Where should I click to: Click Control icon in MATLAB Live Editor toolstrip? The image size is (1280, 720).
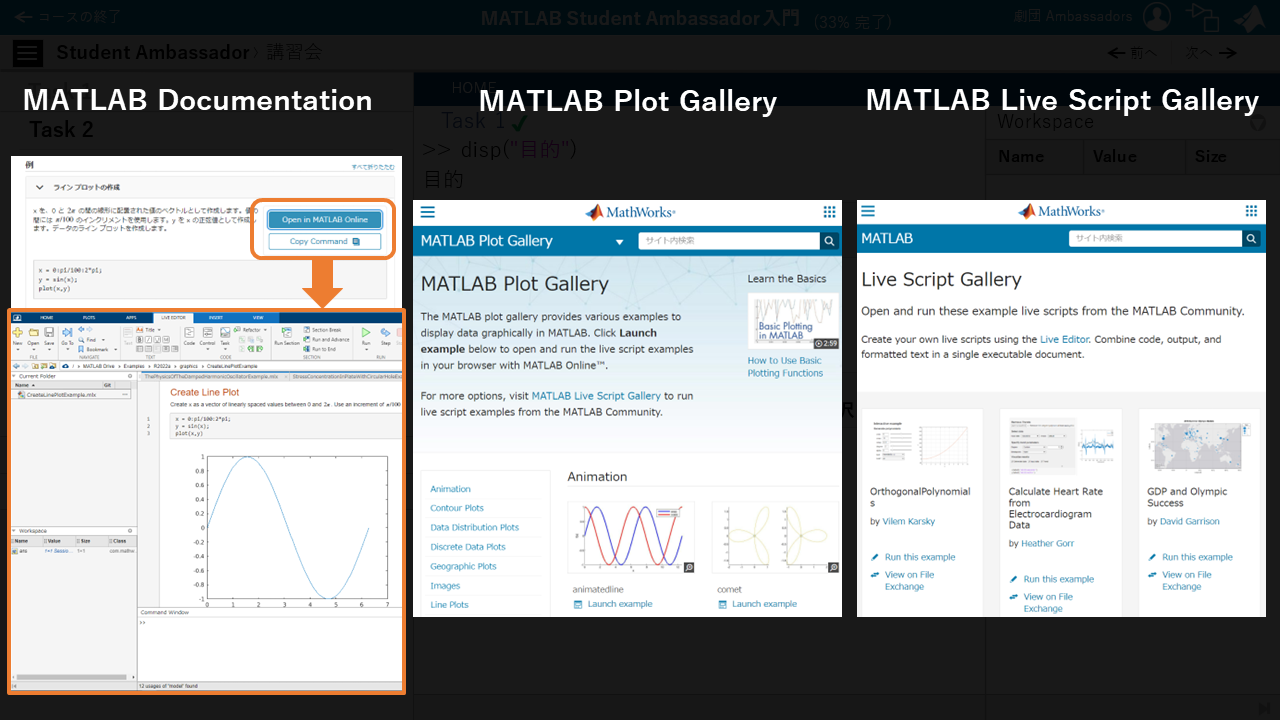coord(208,332)
